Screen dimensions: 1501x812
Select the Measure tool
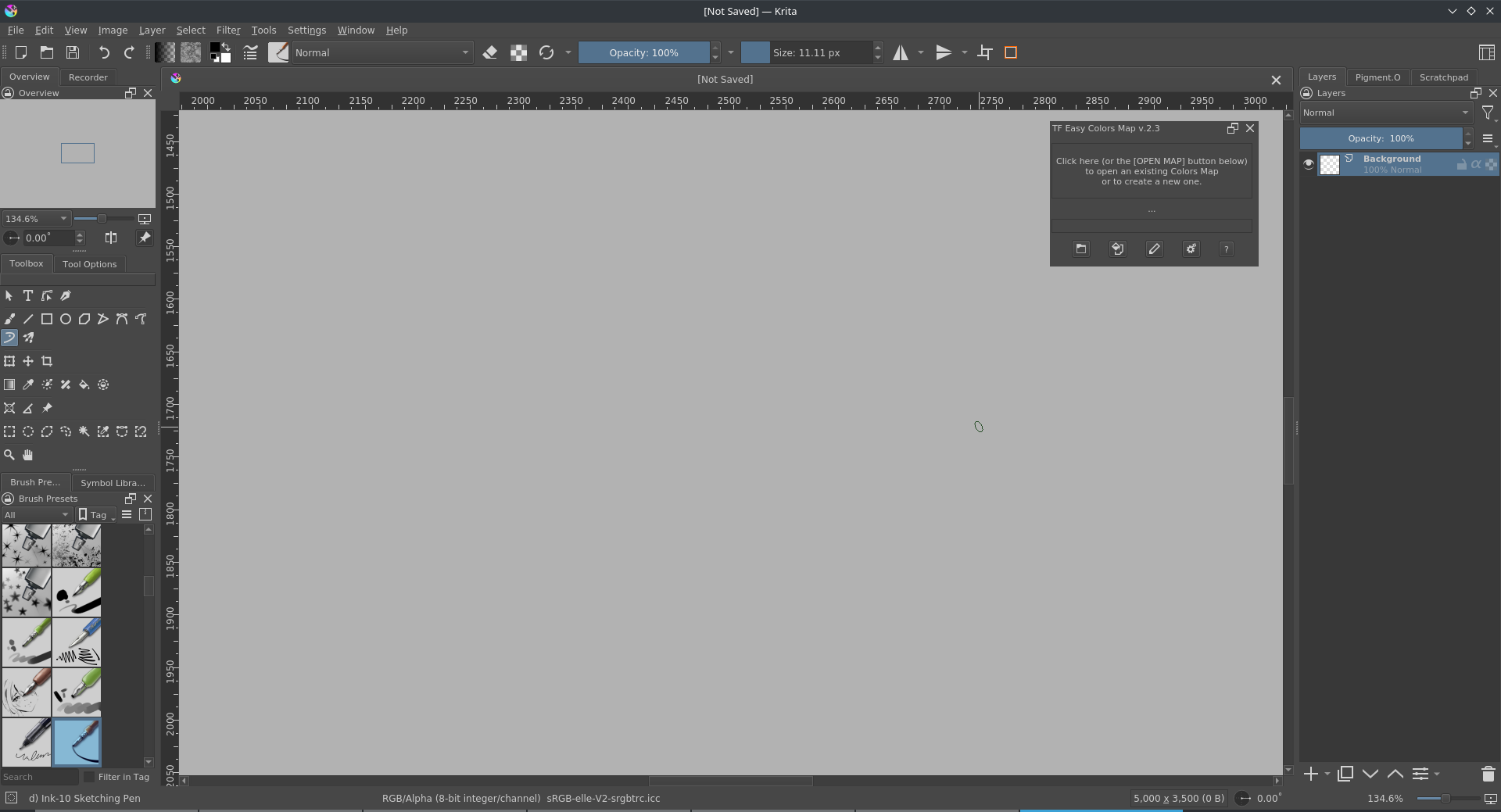[28, 408]
